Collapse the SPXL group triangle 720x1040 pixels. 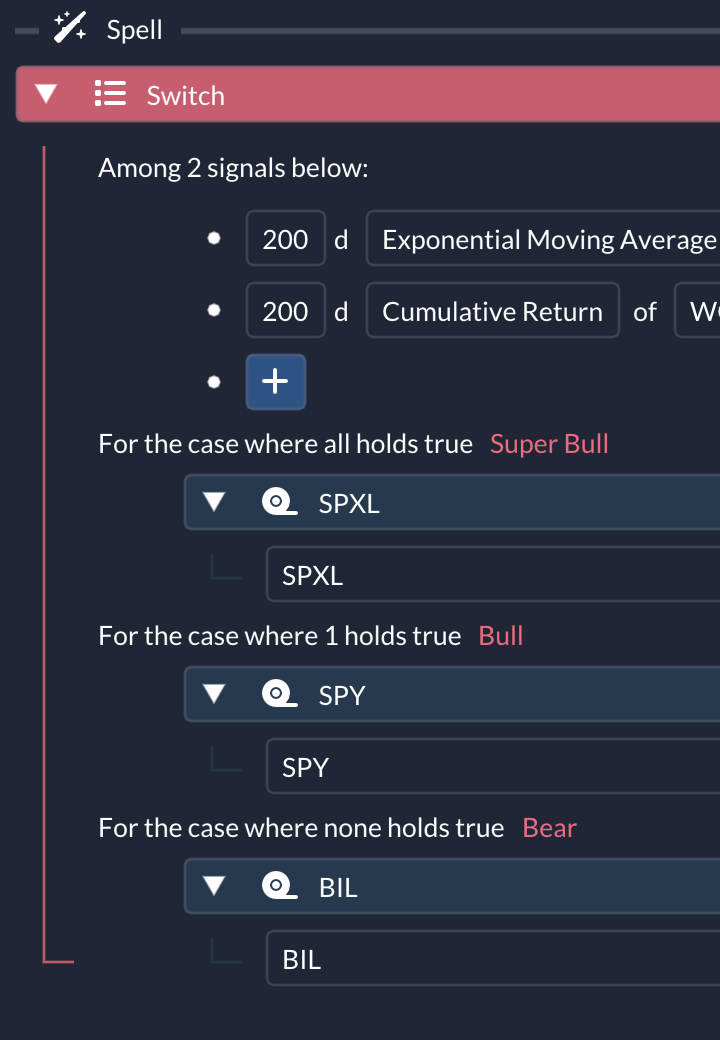(213, 501)
